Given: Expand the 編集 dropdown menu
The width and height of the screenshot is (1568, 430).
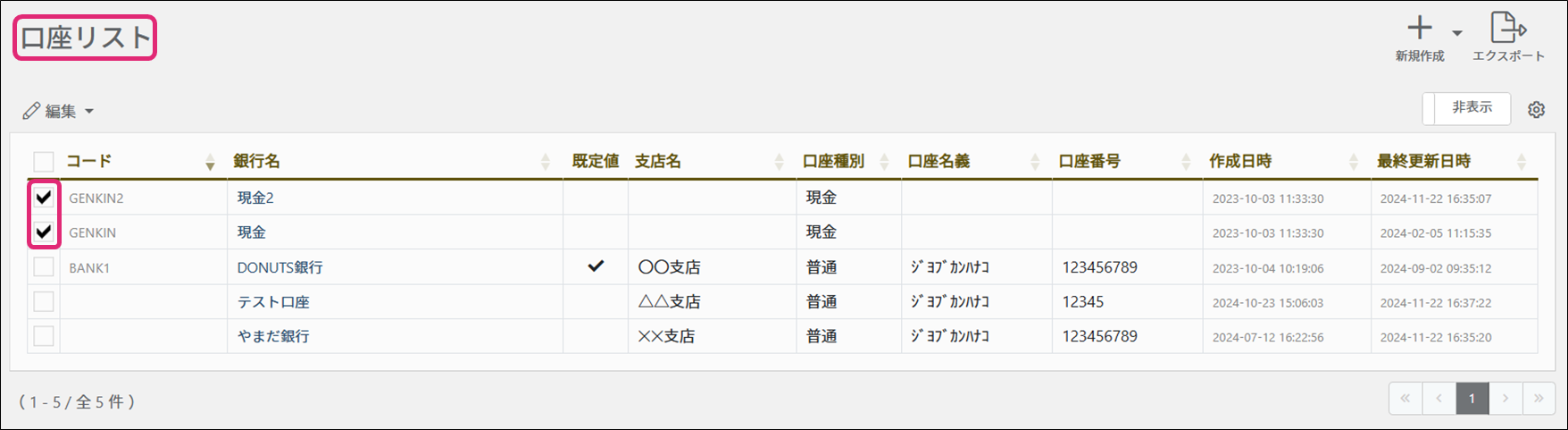Looking at the screenshot, I should click(59, 111).
